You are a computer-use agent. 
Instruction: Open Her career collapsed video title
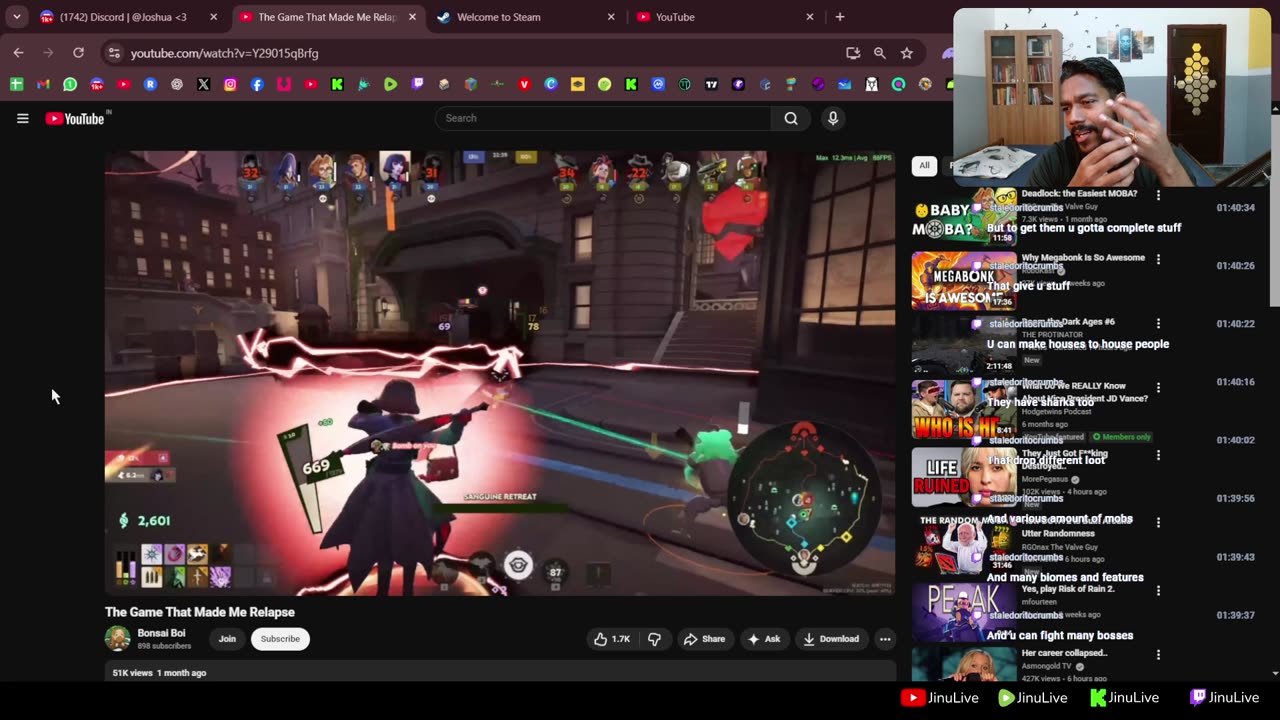pos(1064,653)
